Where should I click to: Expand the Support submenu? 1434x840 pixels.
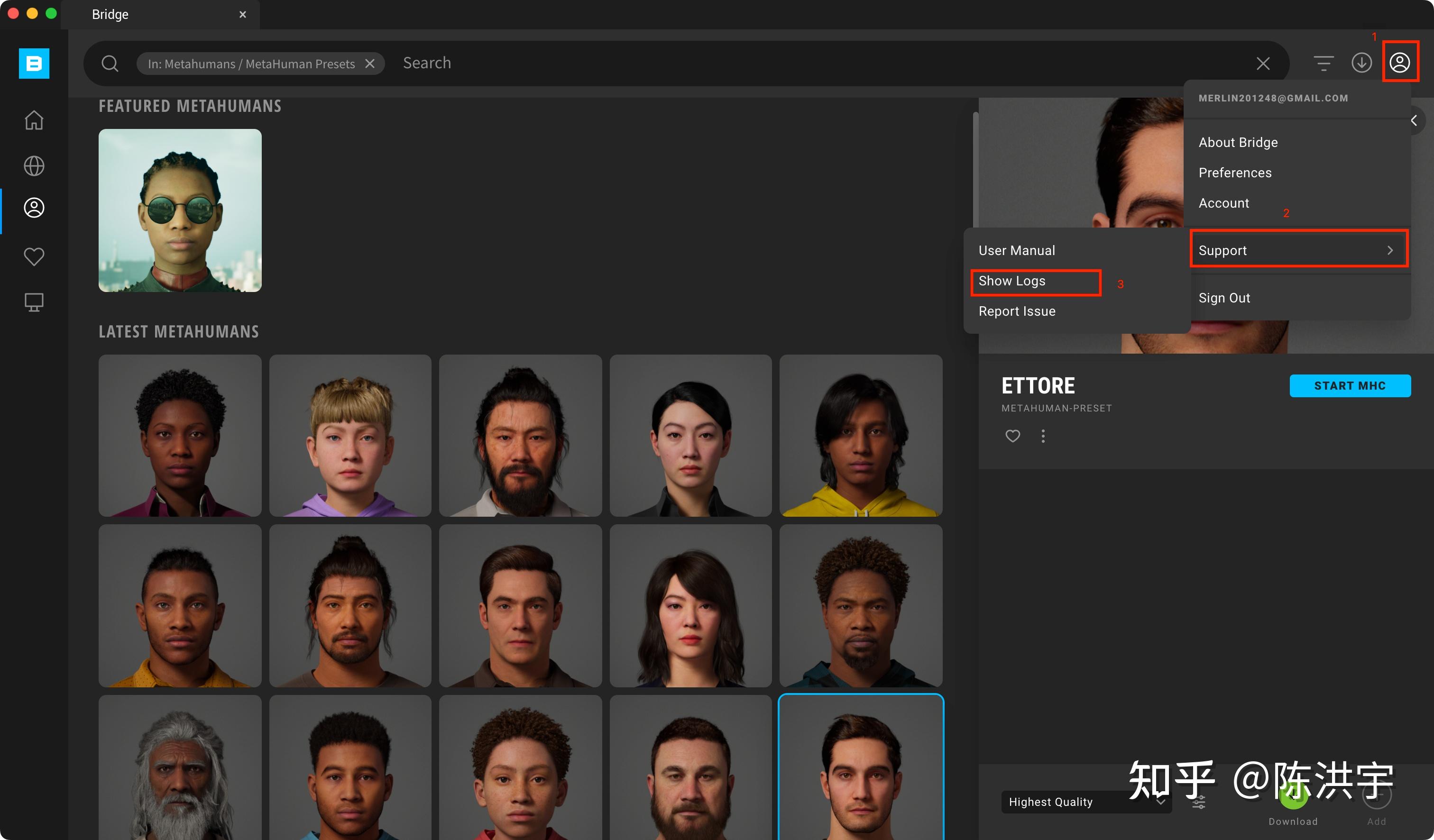1298,250
